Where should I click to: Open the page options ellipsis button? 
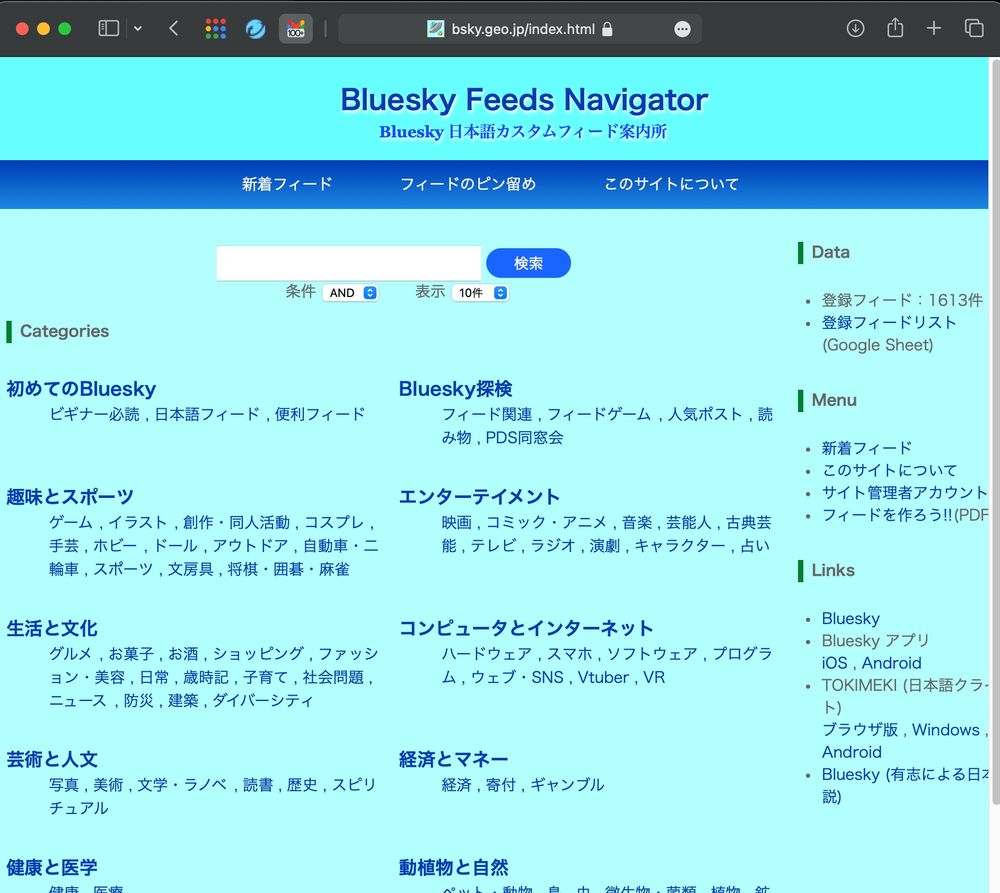682,29
